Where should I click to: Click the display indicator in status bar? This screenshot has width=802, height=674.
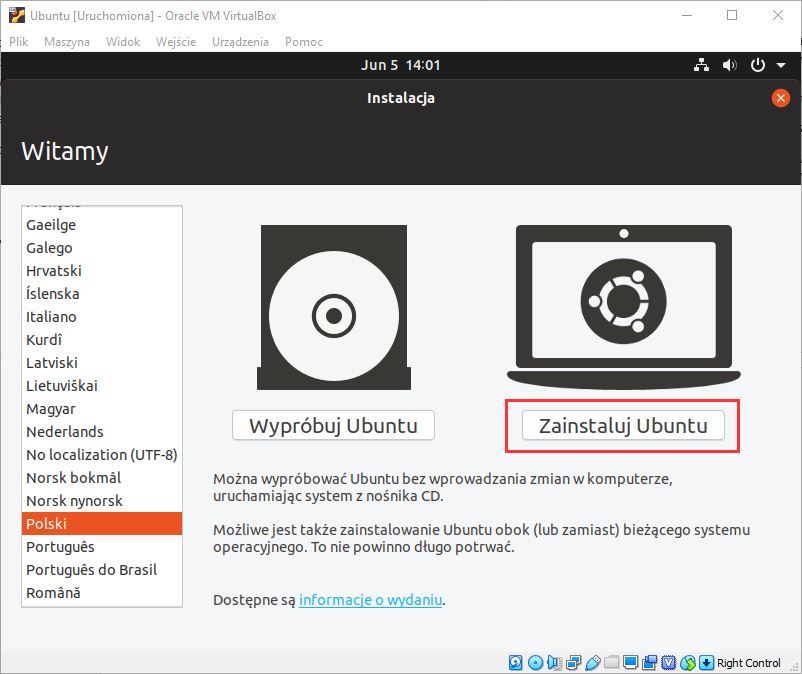point(630,663)
